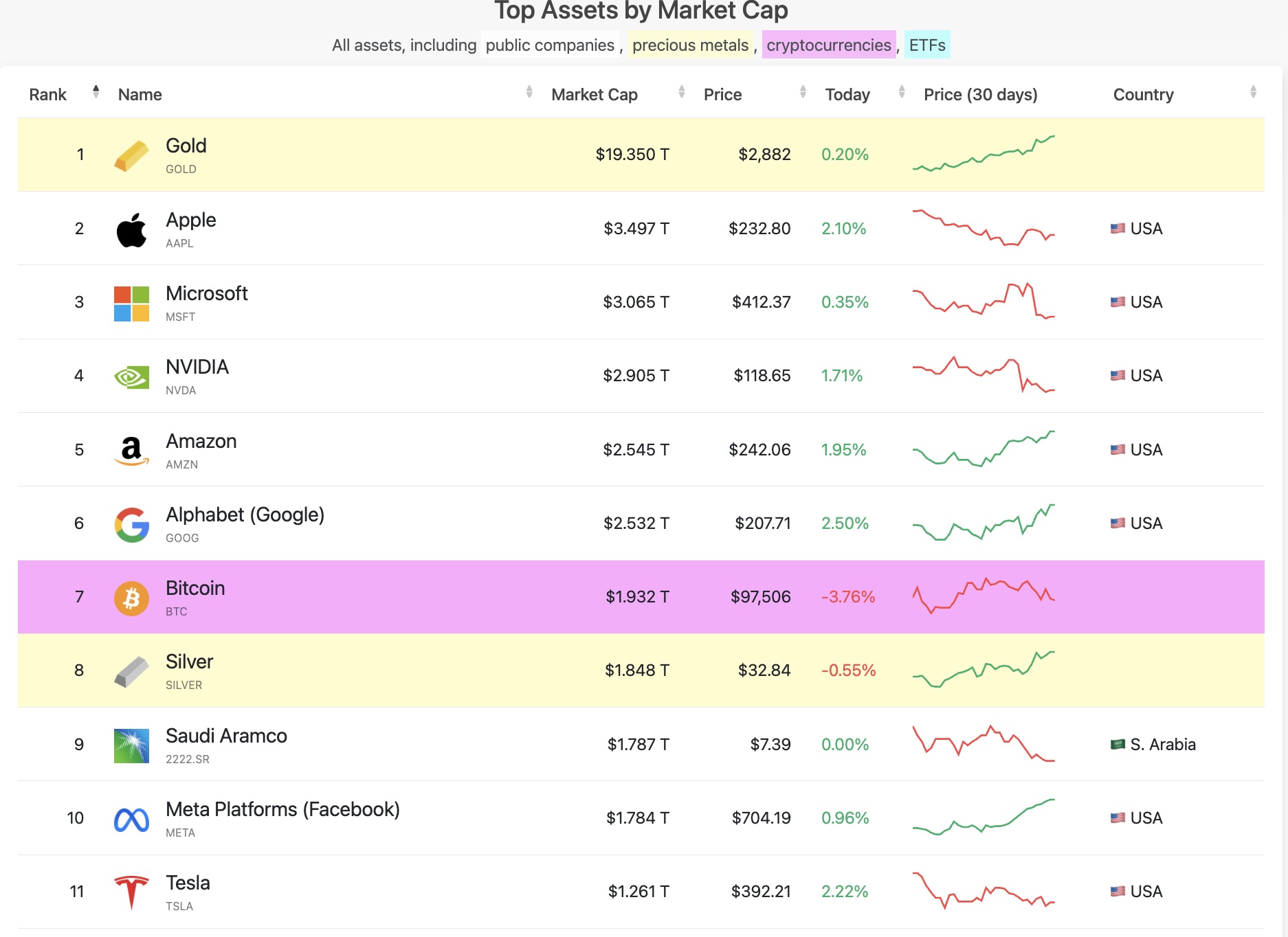Screen dimensions: 1288x937
Task: Sort table by Rank arrows
Action: 96,91
